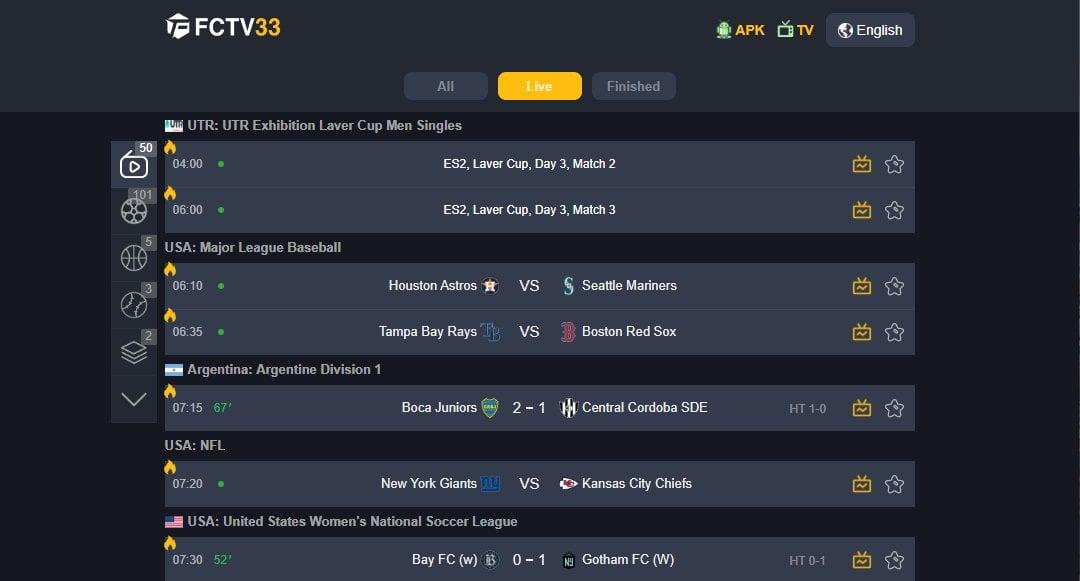Open the baseball category in sidebar
This screenshot has height=581, width=1080.
[134, 304]
